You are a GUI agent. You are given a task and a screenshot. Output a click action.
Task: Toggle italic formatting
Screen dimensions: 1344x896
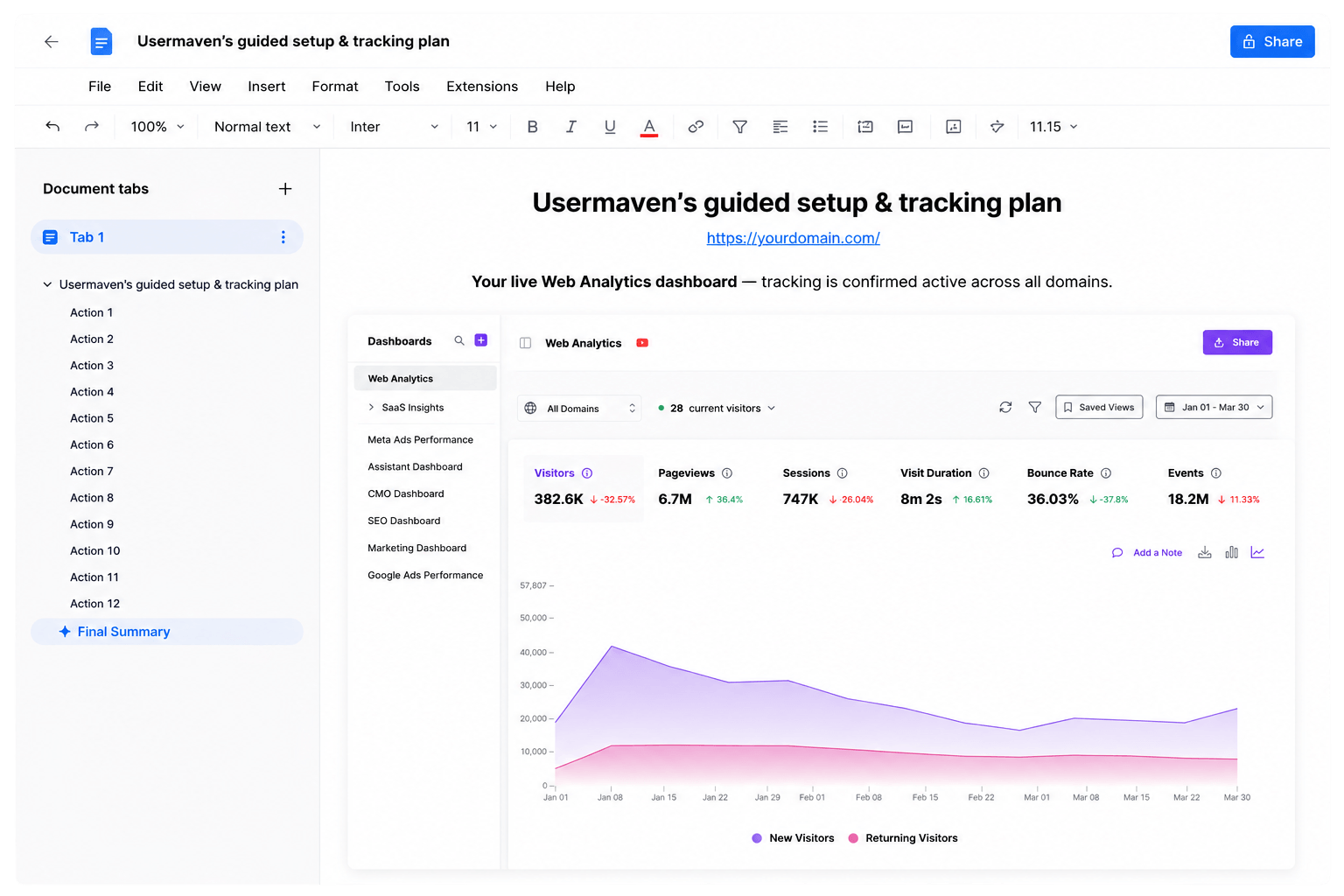coord(570,127)
